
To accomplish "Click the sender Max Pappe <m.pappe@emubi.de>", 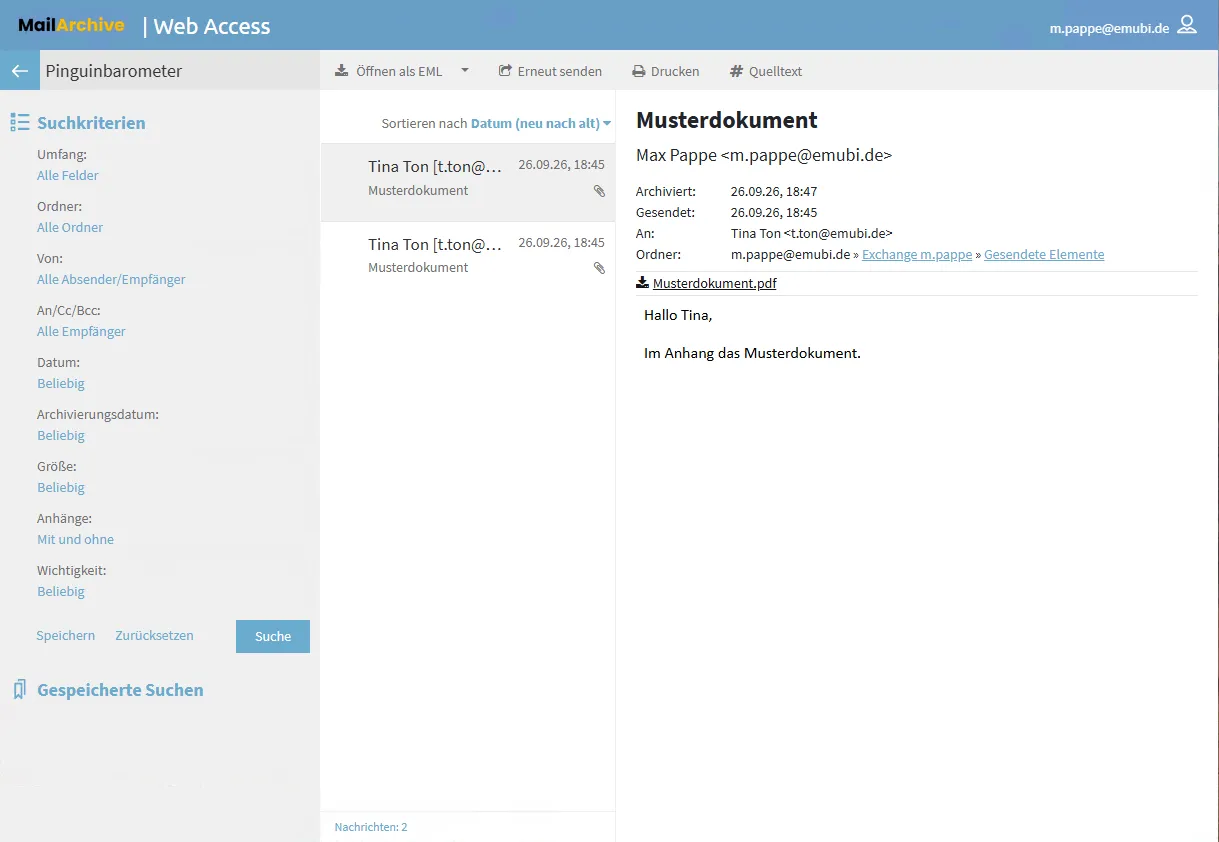I will click(764, 155).
